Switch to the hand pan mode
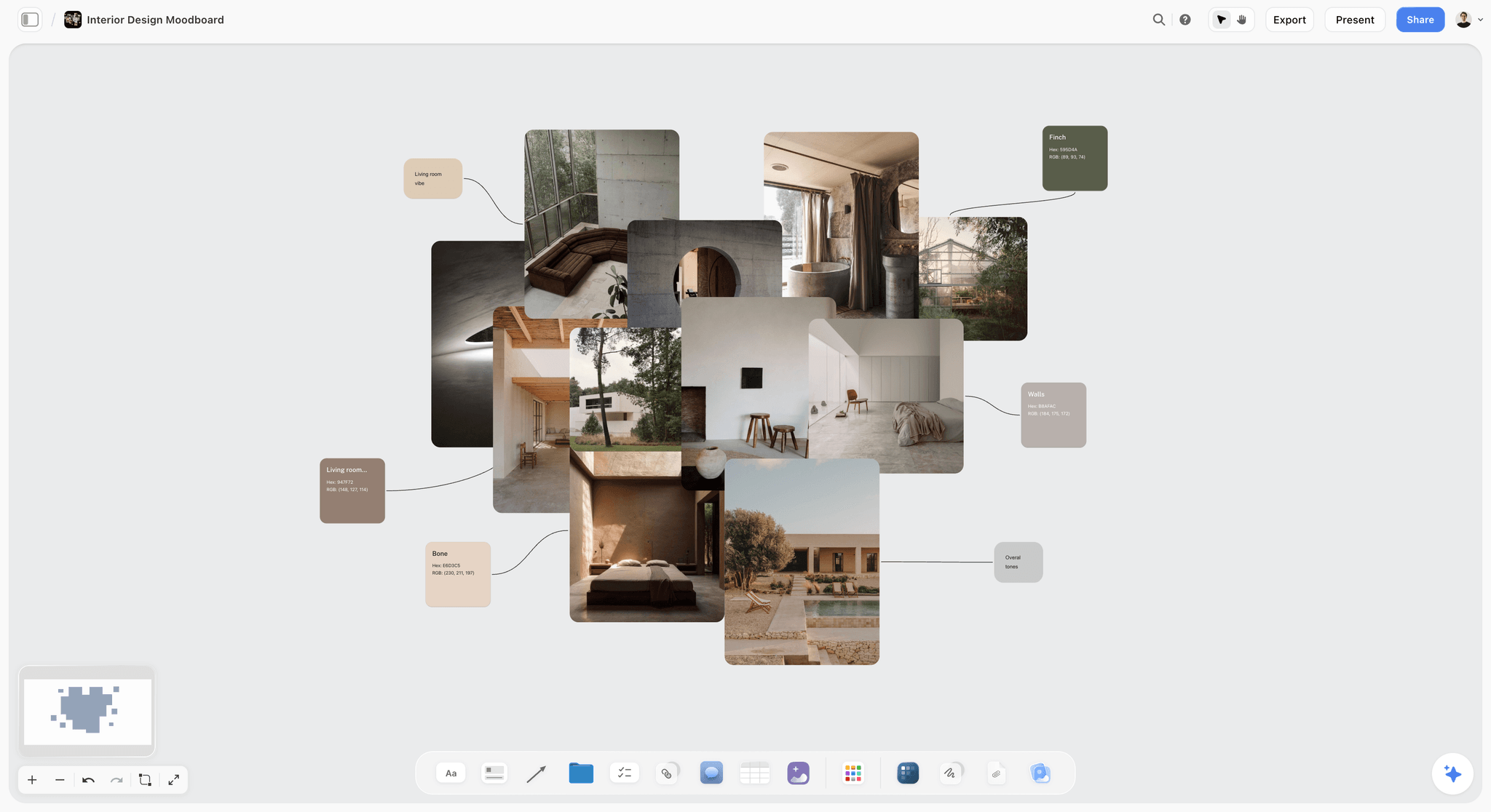1491x812 pixels. [x=1242, y=20]
